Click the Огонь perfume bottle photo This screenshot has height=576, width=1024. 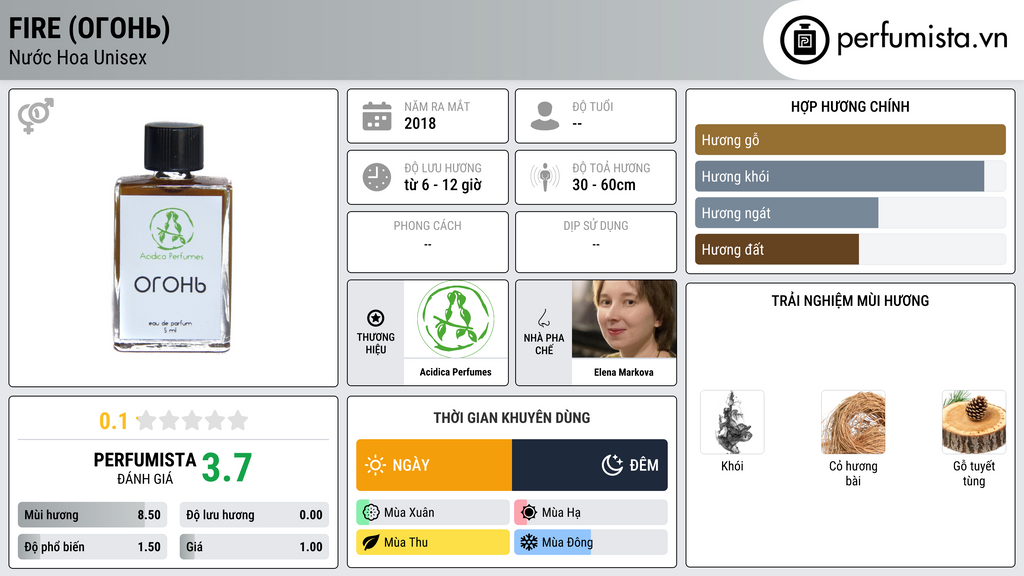click(x=173, y=238)
